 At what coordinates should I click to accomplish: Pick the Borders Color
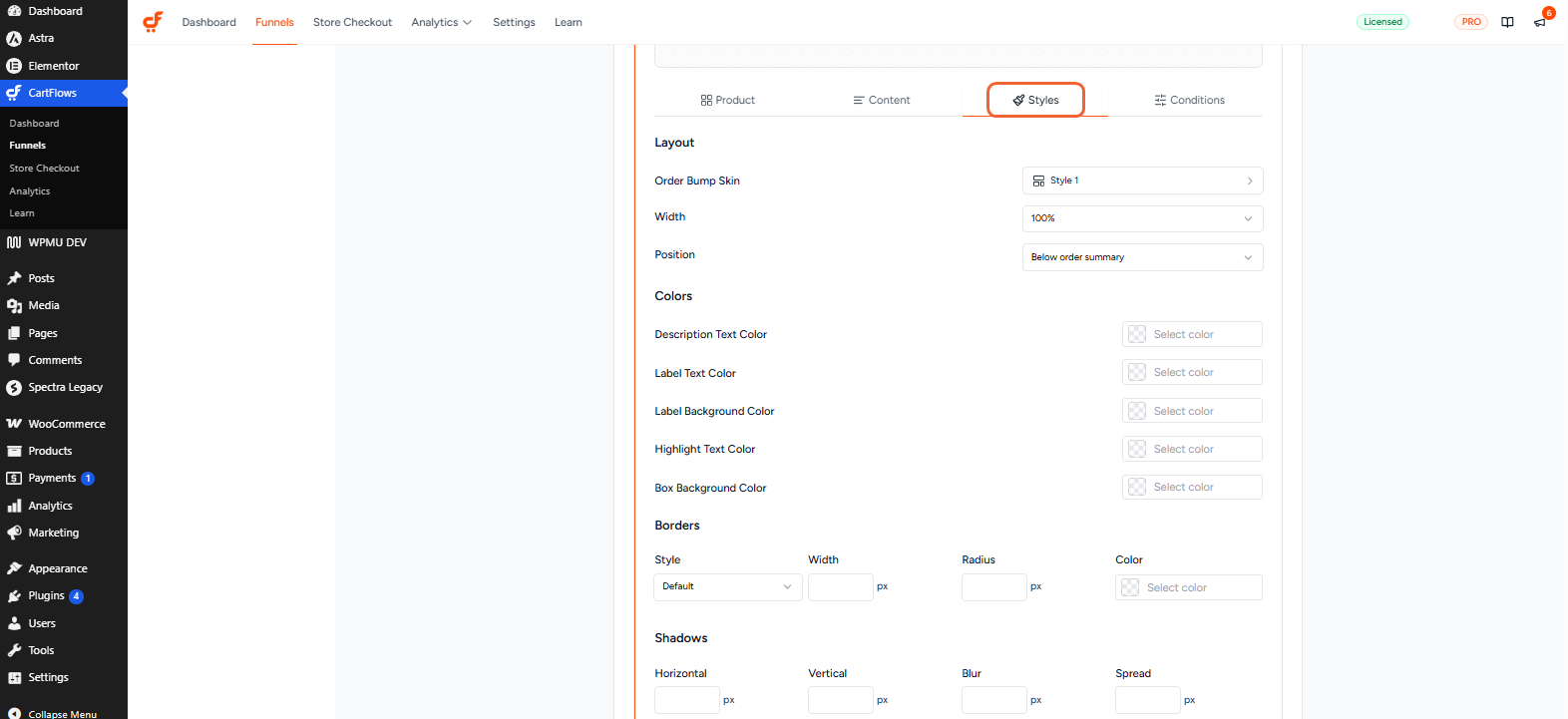(1189, 587)
